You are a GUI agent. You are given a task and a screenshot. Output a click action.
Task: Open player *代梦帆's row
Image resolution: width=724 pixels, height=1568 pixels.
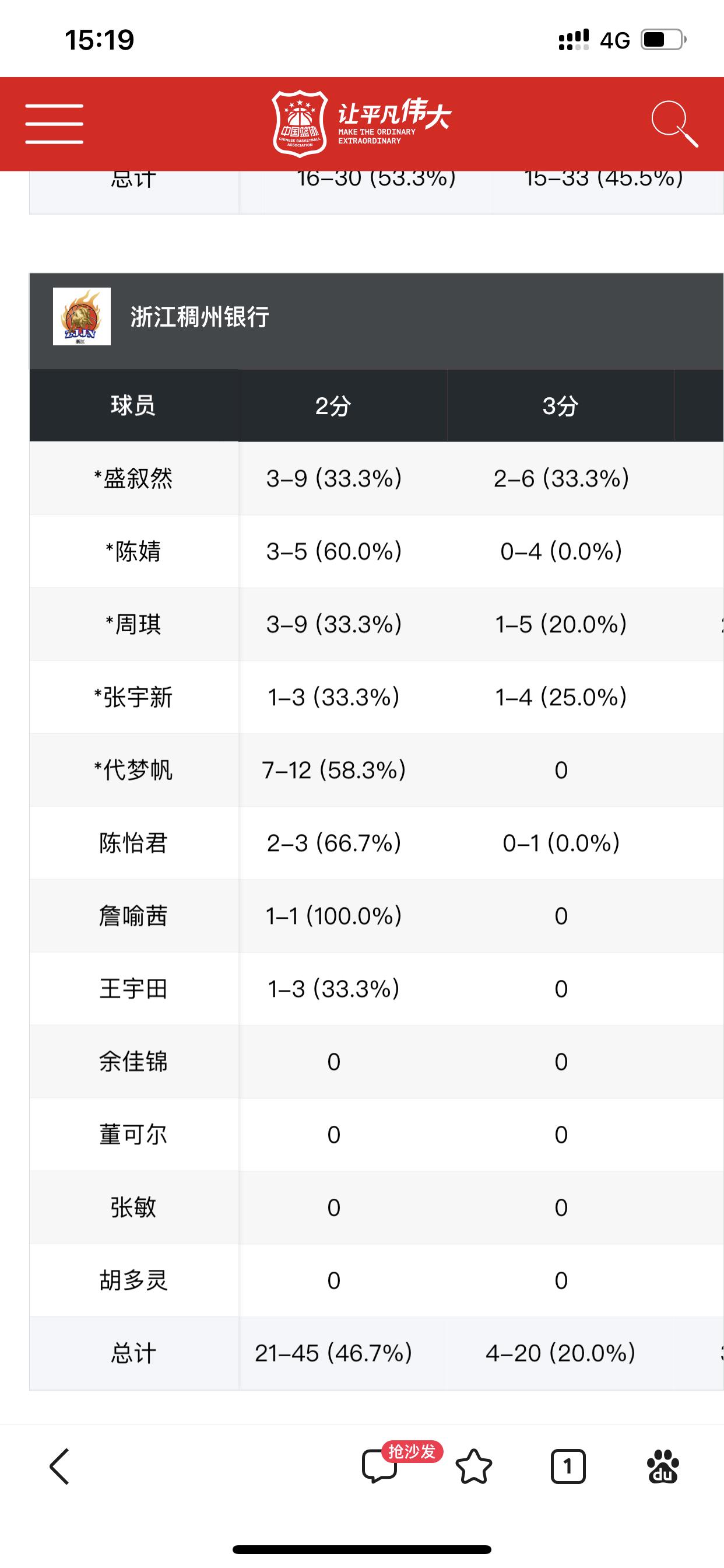[377, 770]
